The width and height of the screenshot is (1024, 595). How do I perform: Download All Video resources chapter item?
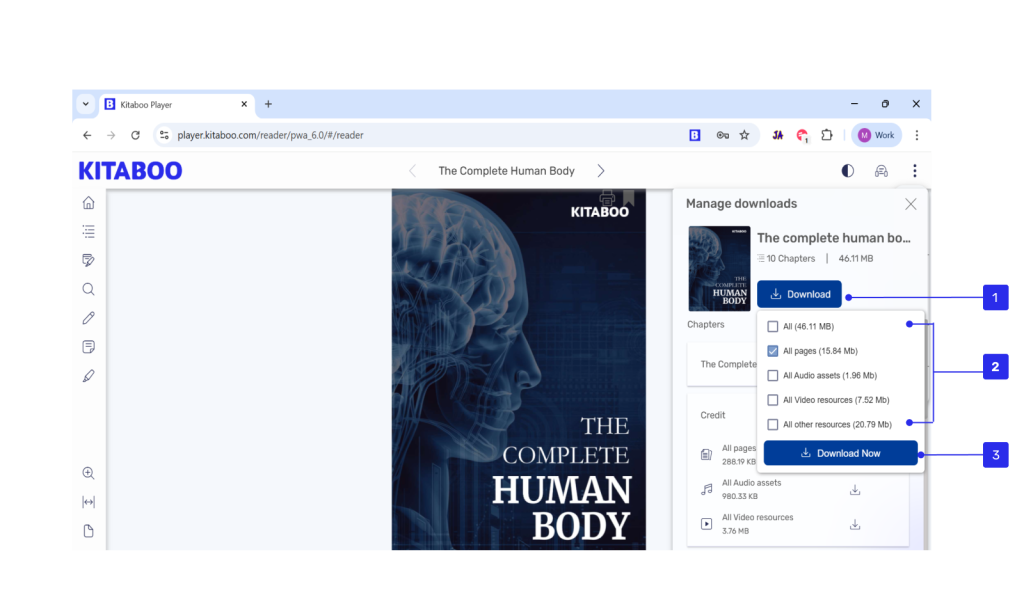click(855, 524)
